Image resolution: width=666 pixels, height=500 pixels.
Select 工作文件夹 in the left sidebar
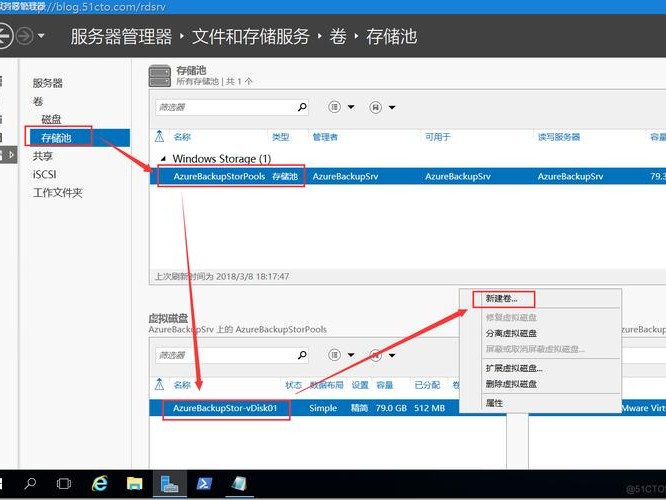pyautogui.click(x=57, y=192)
